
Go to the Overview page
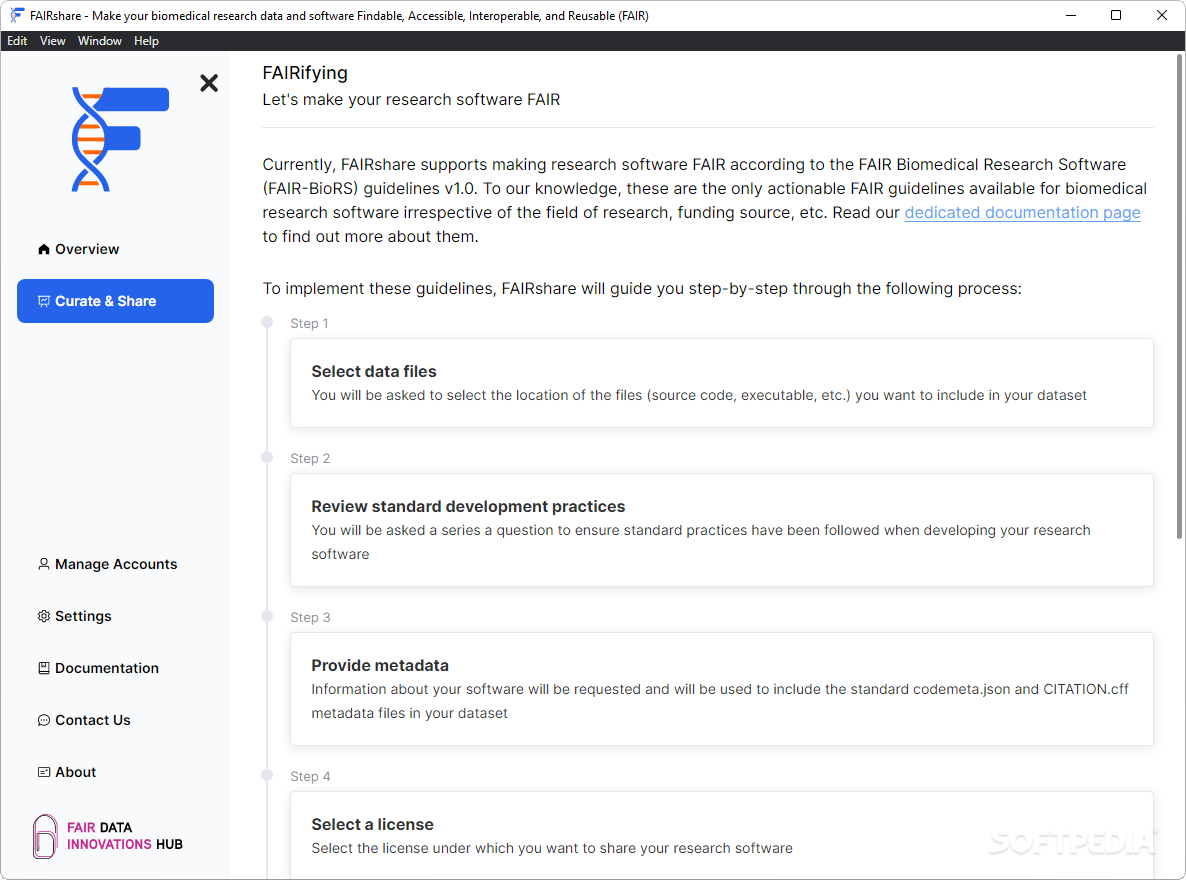[115, 249]
